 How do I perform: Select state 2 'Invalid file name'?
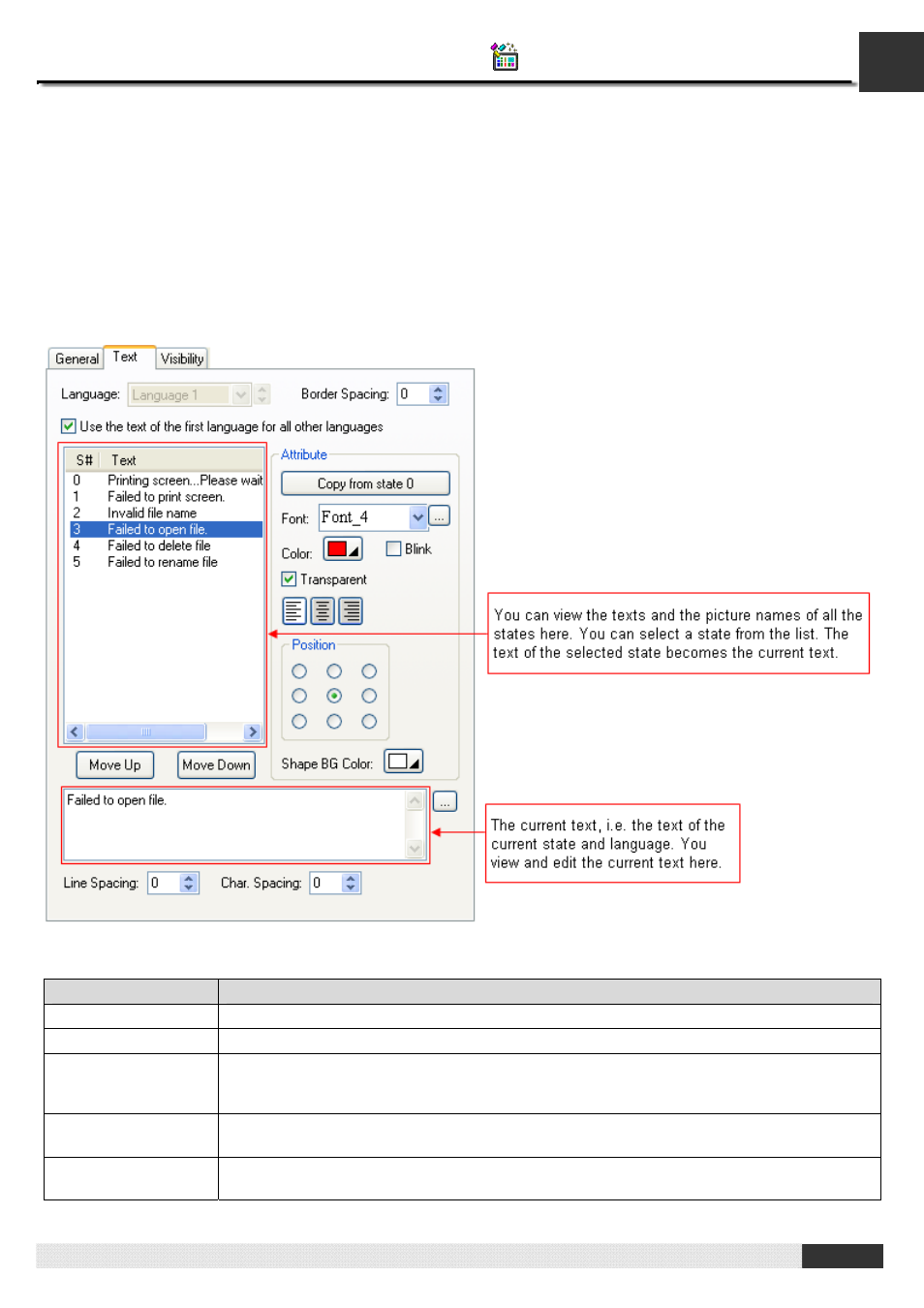pyautogui.click(x=167, y=514)
